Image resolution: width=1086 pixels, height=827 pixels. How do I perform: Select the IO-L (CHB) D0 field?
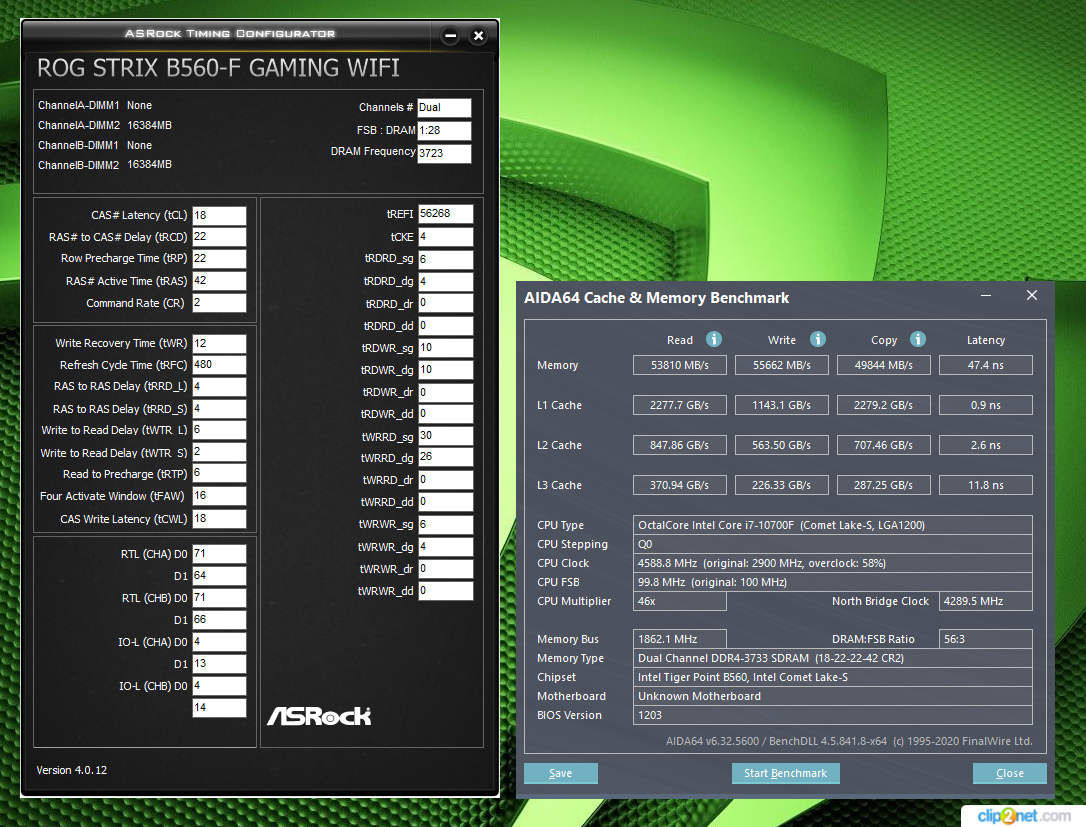pos(219,686)
